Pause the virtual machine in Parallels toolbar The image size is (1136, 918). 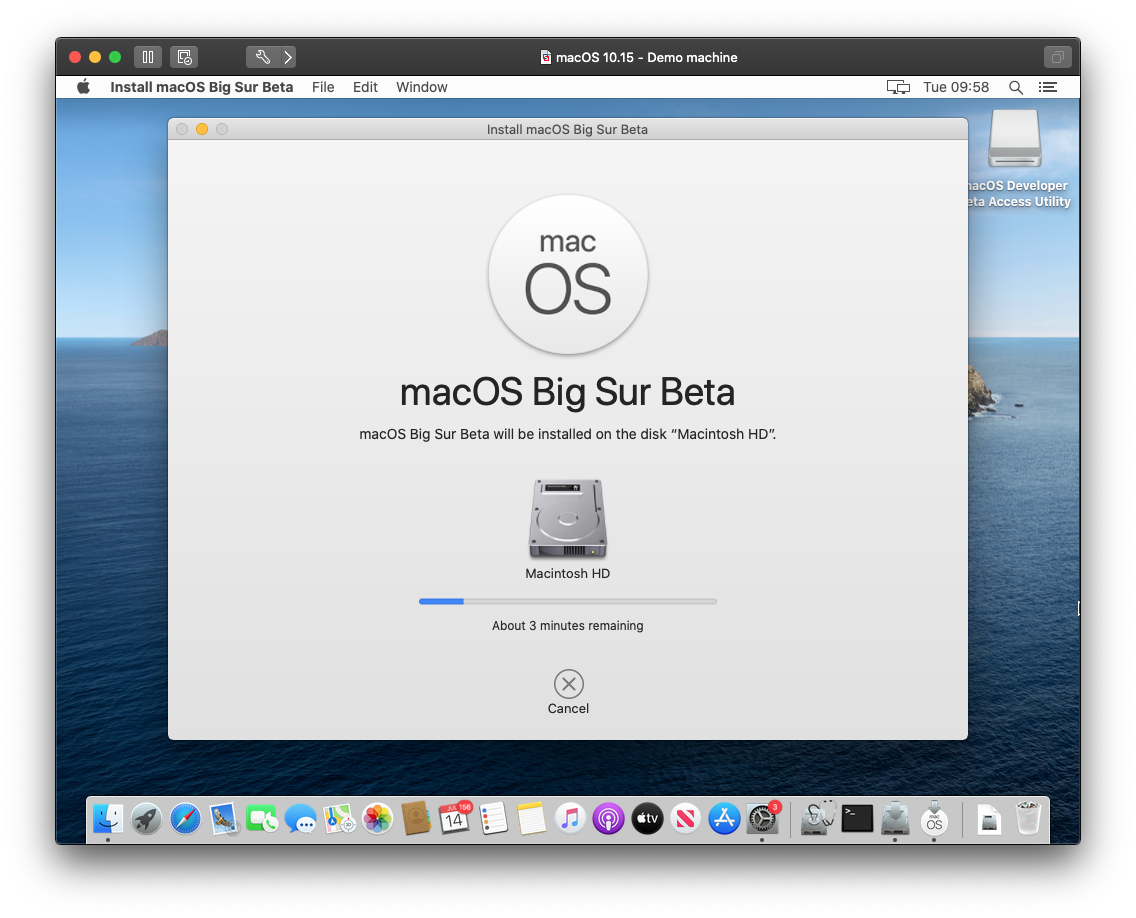148,57
